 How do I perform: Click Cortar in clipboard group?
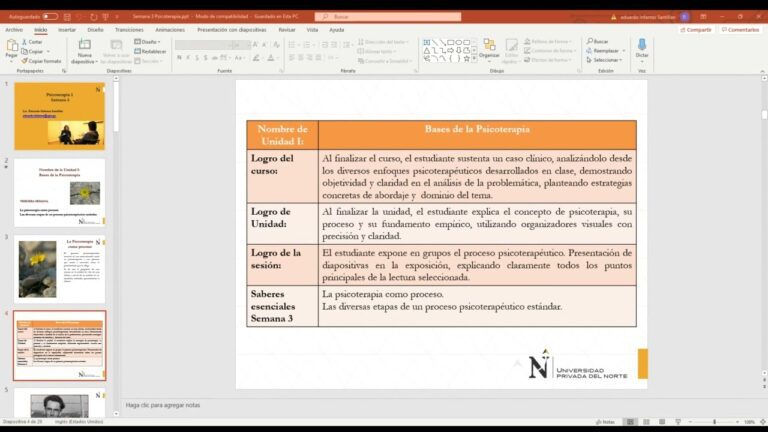[x=32, y=42]
